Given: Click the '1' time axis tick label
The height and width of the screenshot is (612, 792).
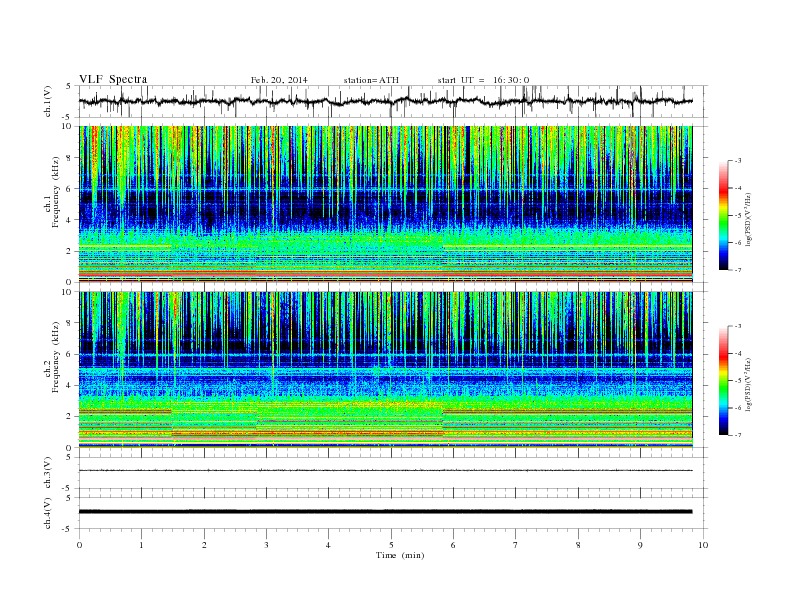Looking at the screenshot, I should (141, 545).
